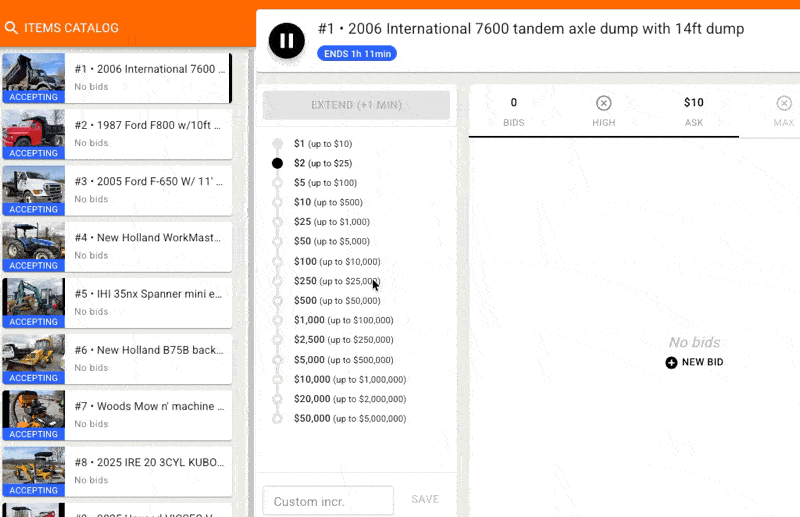Click the item title '#1 • 2006 International 7600 tandem axle dump'
Viewport: 800px width, 517px height.
click(531, 29)
